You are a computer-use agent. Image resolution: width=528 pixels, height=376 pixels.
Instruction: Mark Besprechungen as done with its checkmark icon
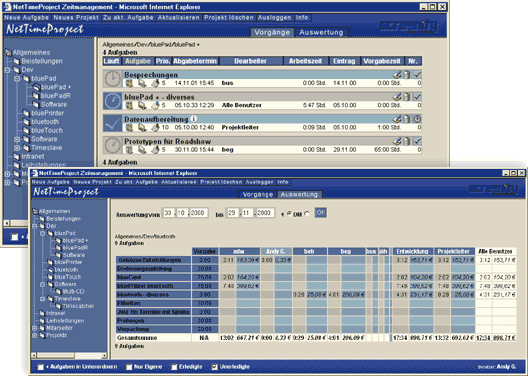417,75
